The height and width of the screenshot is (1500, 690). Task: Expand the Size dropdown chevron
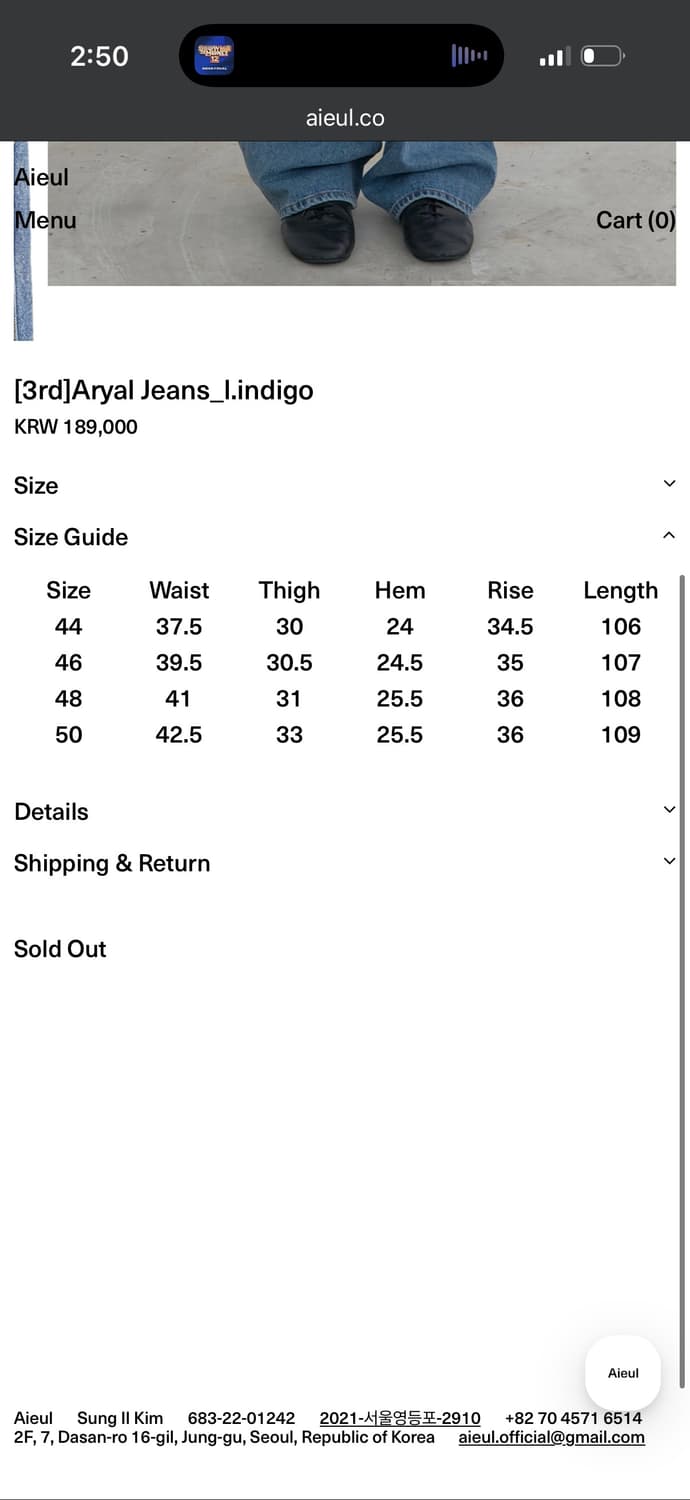669,484
